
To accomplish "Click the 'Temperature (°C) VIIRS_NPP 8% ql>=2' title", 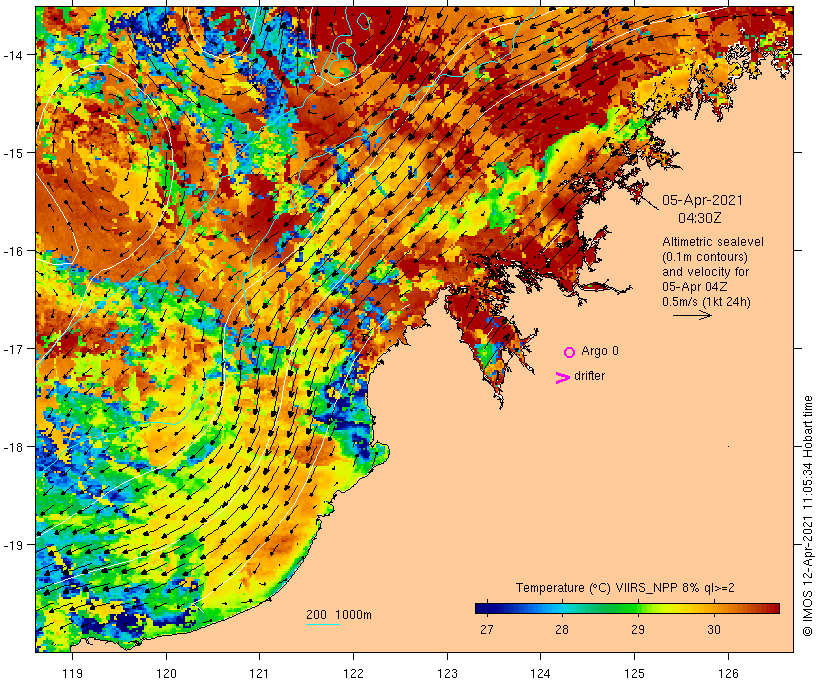I will coord(625,587).
